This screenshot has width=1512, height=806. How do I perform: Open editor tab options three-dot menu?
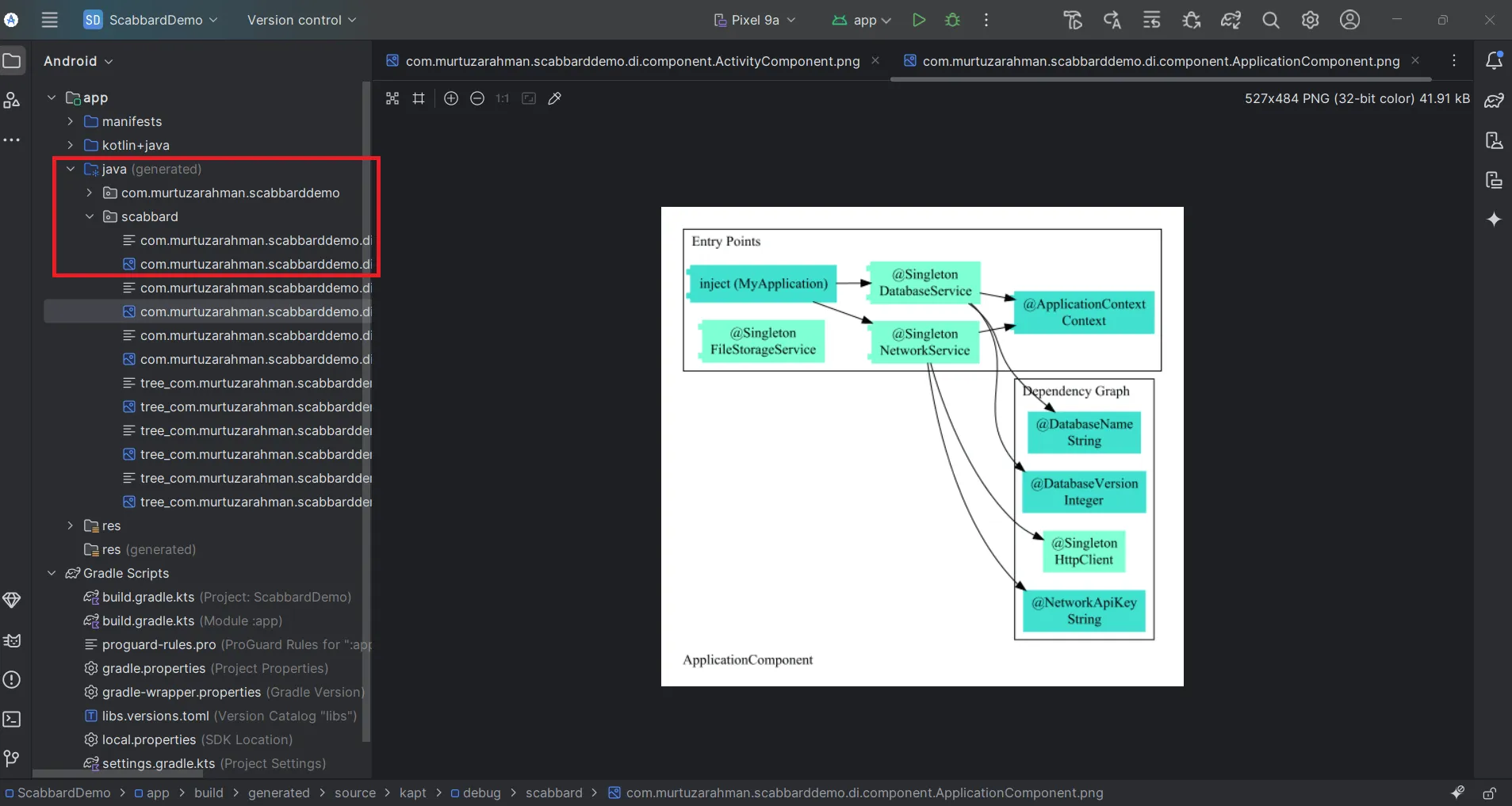coord(1454,61)
